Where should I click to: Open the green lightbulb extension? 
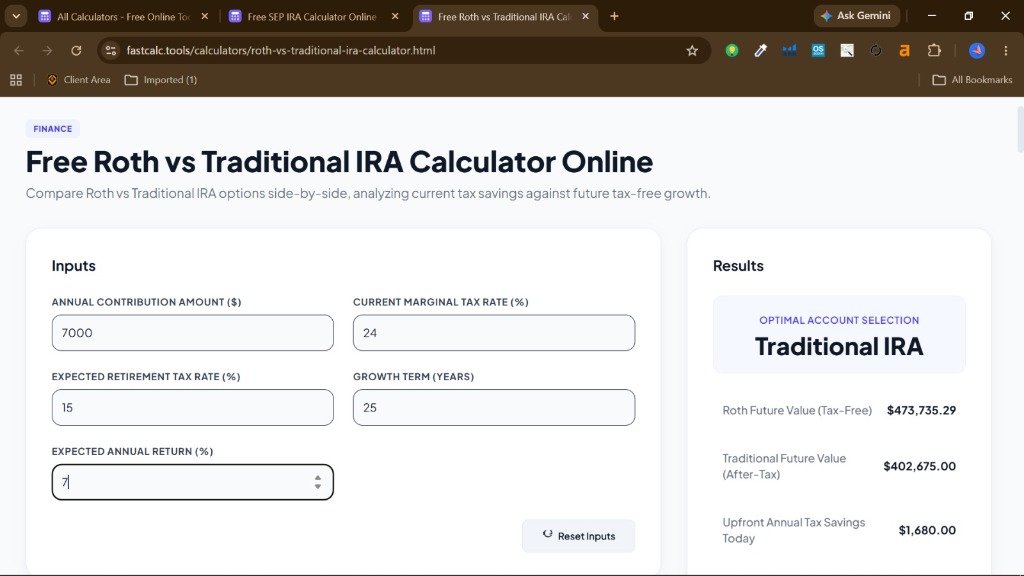[x=732, y=50]
